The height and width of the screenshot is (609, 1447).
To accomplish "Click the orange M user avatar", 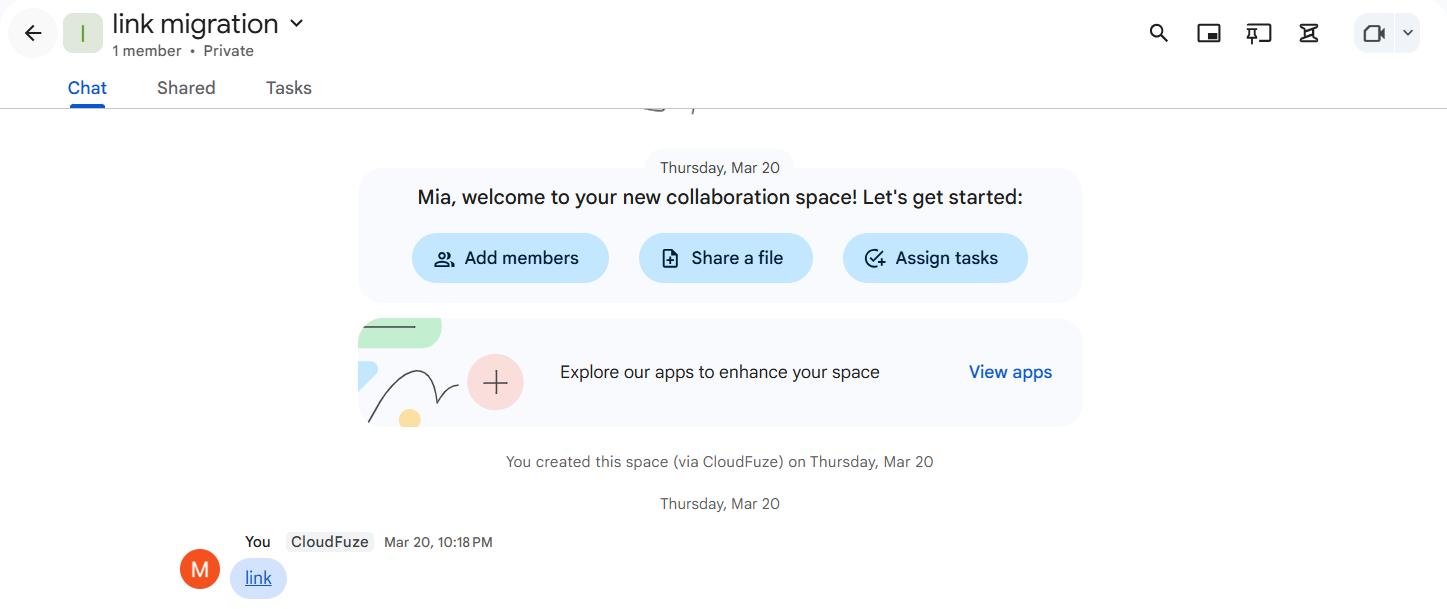I will click(200, 569).
